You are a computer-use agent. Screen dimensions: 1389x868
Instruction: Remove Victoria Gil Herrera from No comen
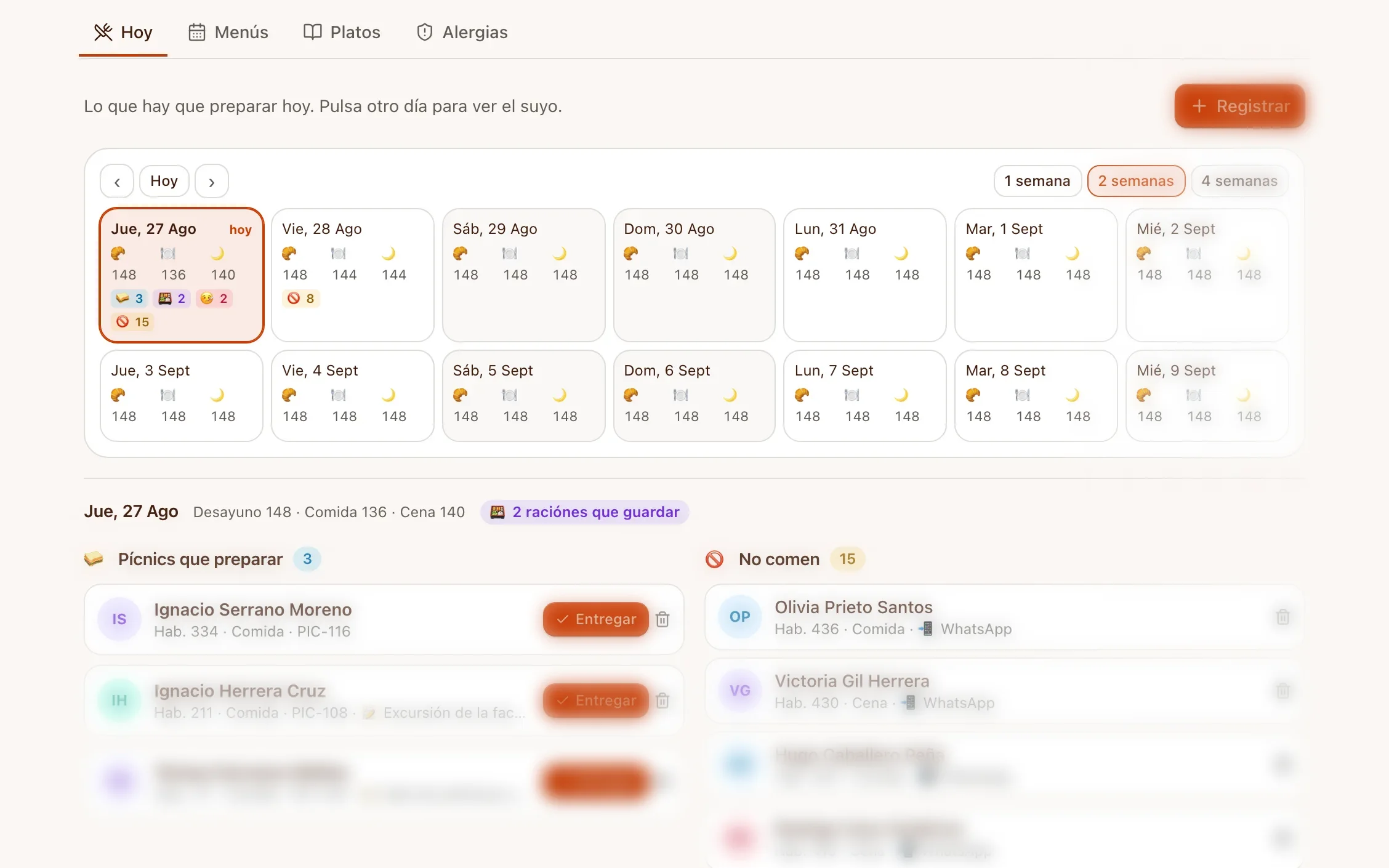click(1283, 691)
